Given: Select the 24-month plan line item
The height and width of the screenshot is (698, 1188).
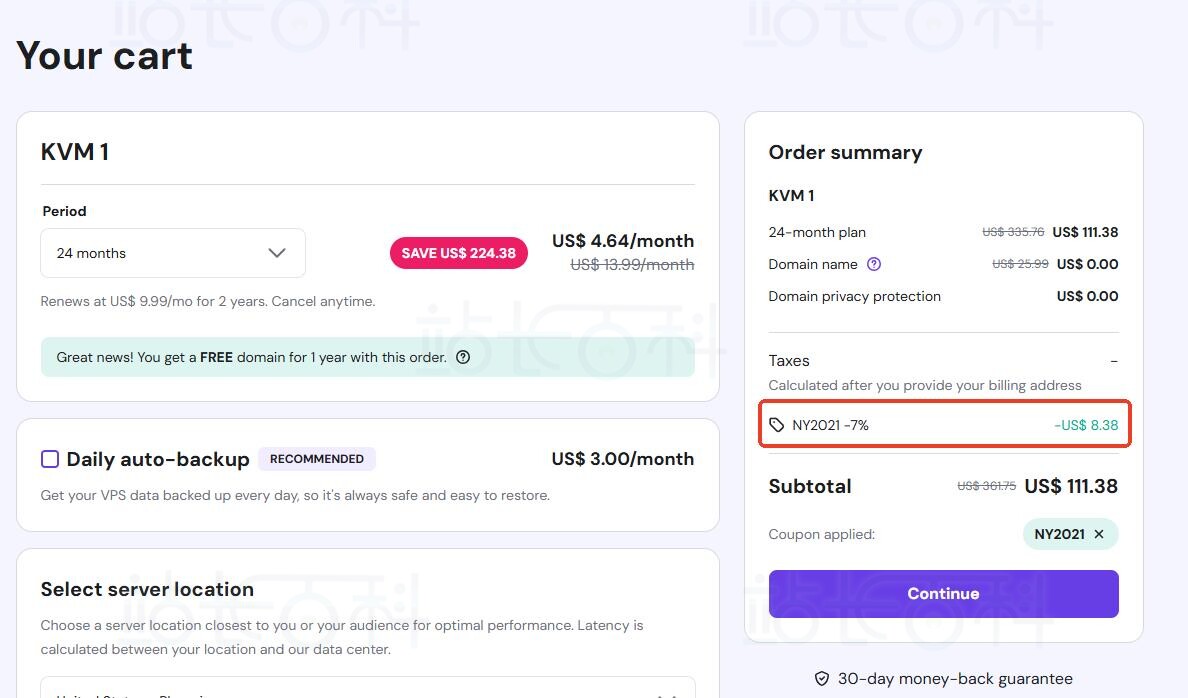Looking at the screenshot, I should tap(817, 232).
